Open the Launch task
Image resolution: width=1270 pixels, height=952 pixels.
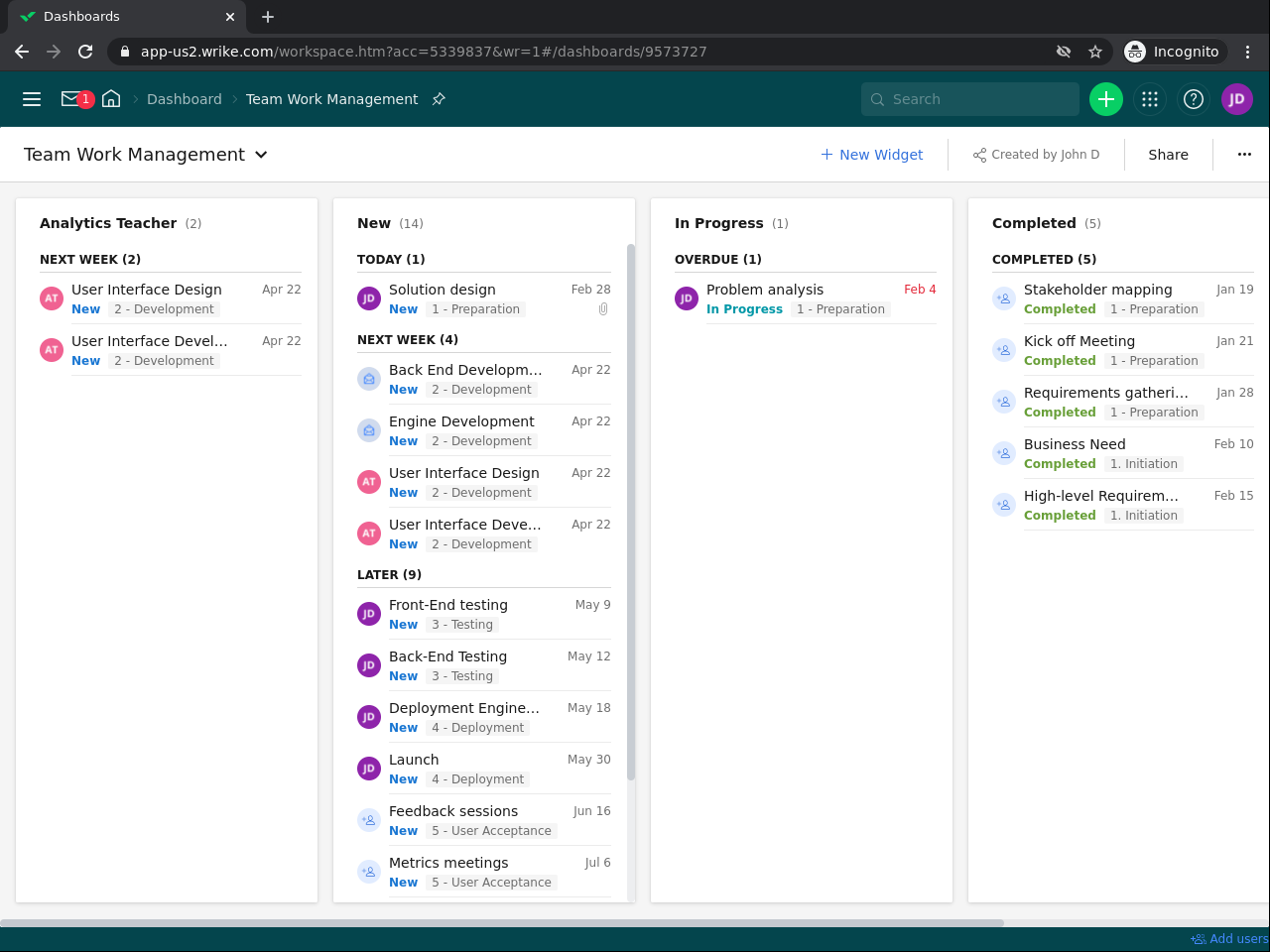414,760
